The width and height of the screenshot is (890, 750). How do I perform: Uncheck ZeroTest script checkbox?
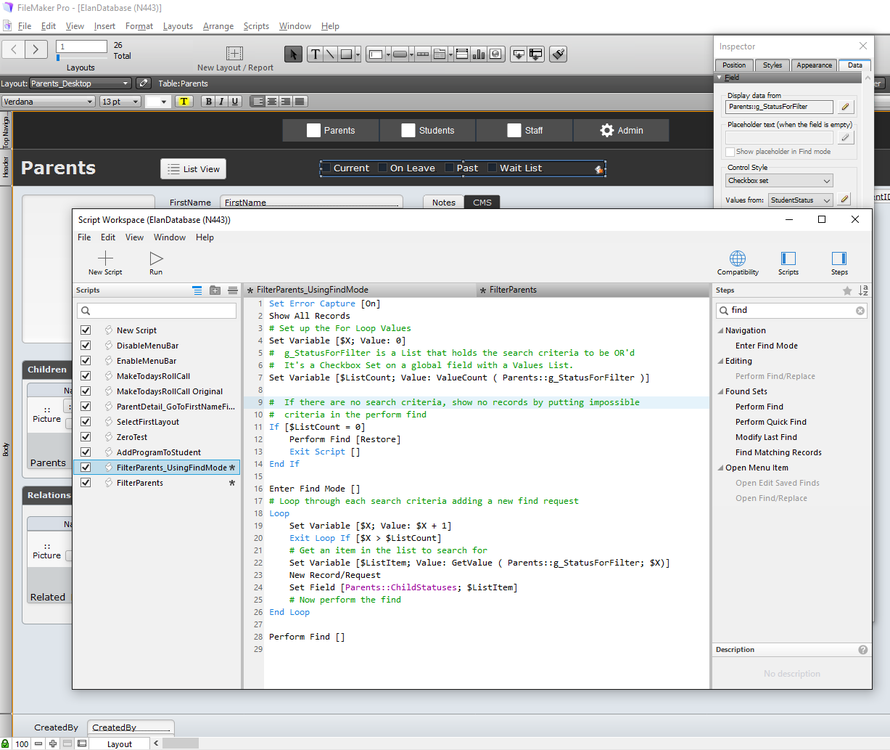(86, 437)
